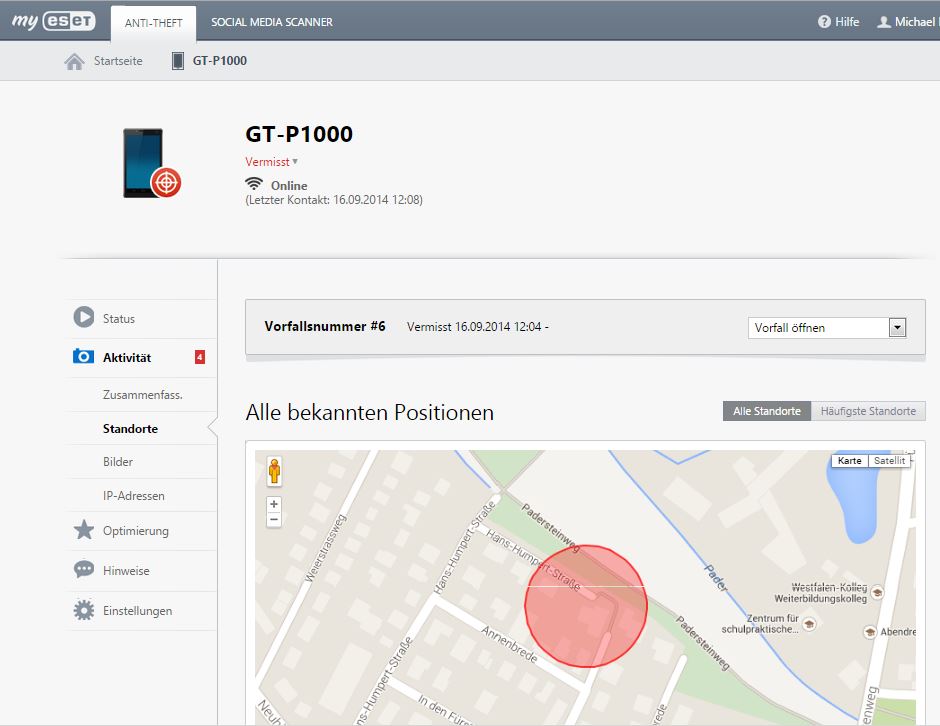This screenshot has width=940, height=726.
Task: Open the Michael account menu
Action: click(x=916, y=22)
